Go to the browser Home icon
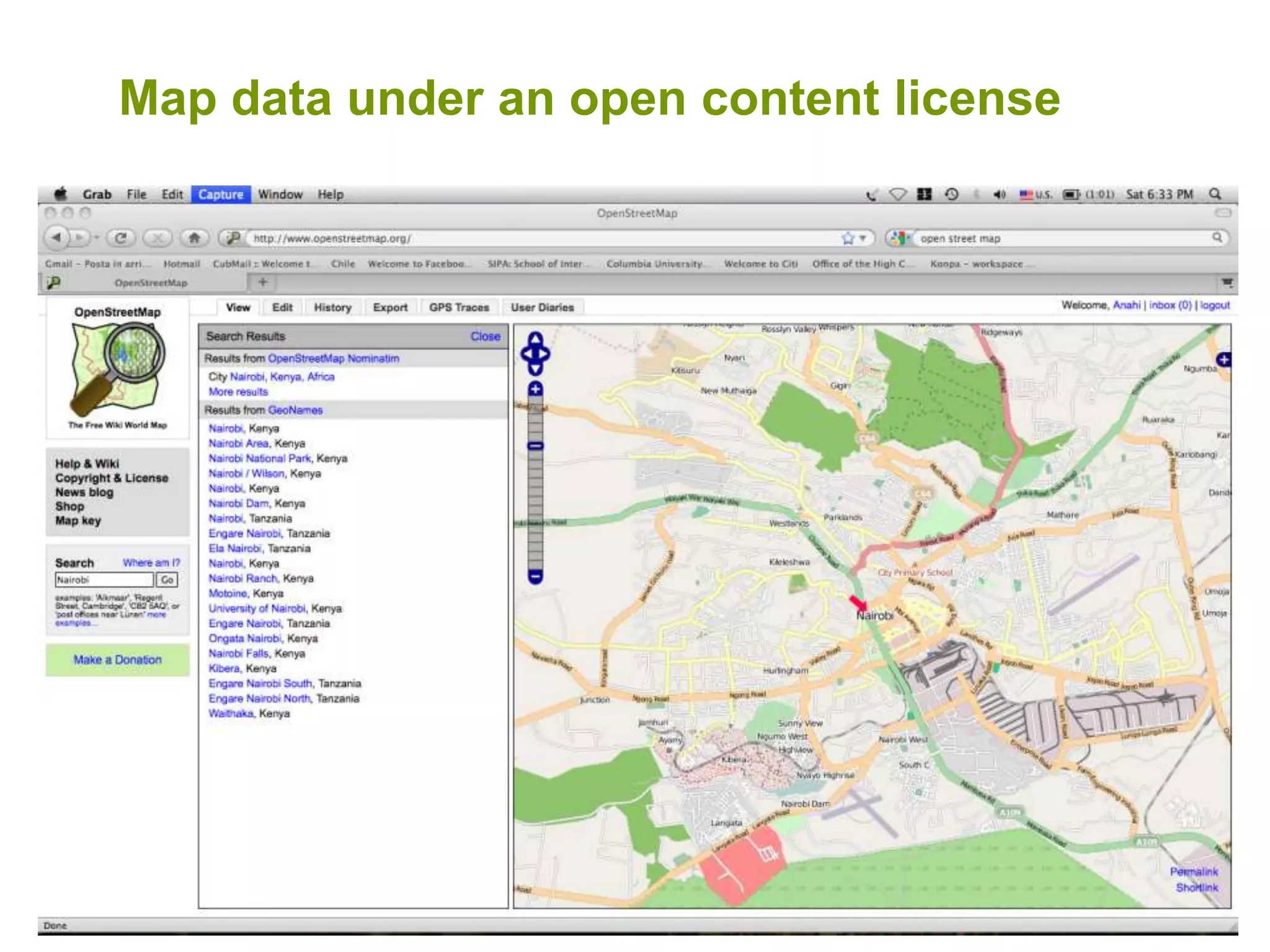The image size is (1270, 952). click(194, 237)
